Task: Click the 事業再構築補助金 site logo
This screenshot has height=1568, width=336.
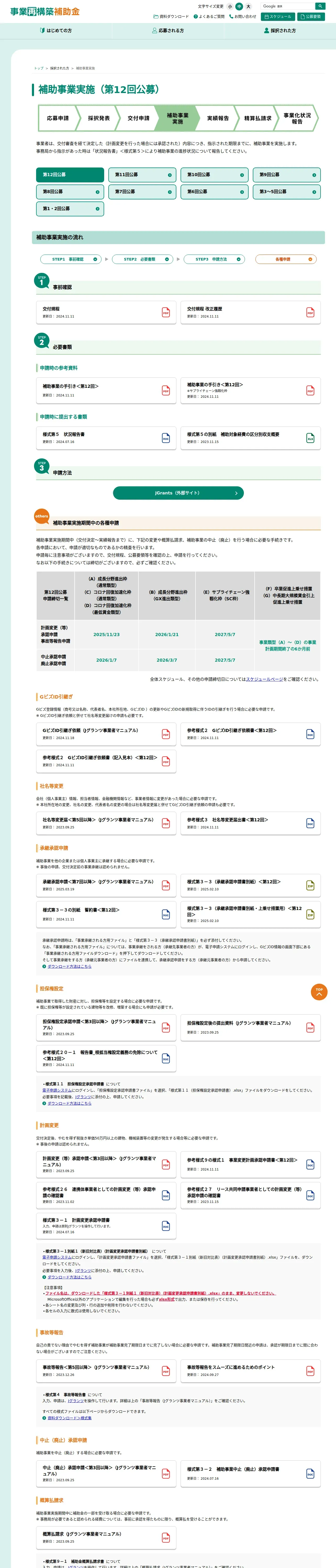Action: pyautogui.click(x=44, y=11)
